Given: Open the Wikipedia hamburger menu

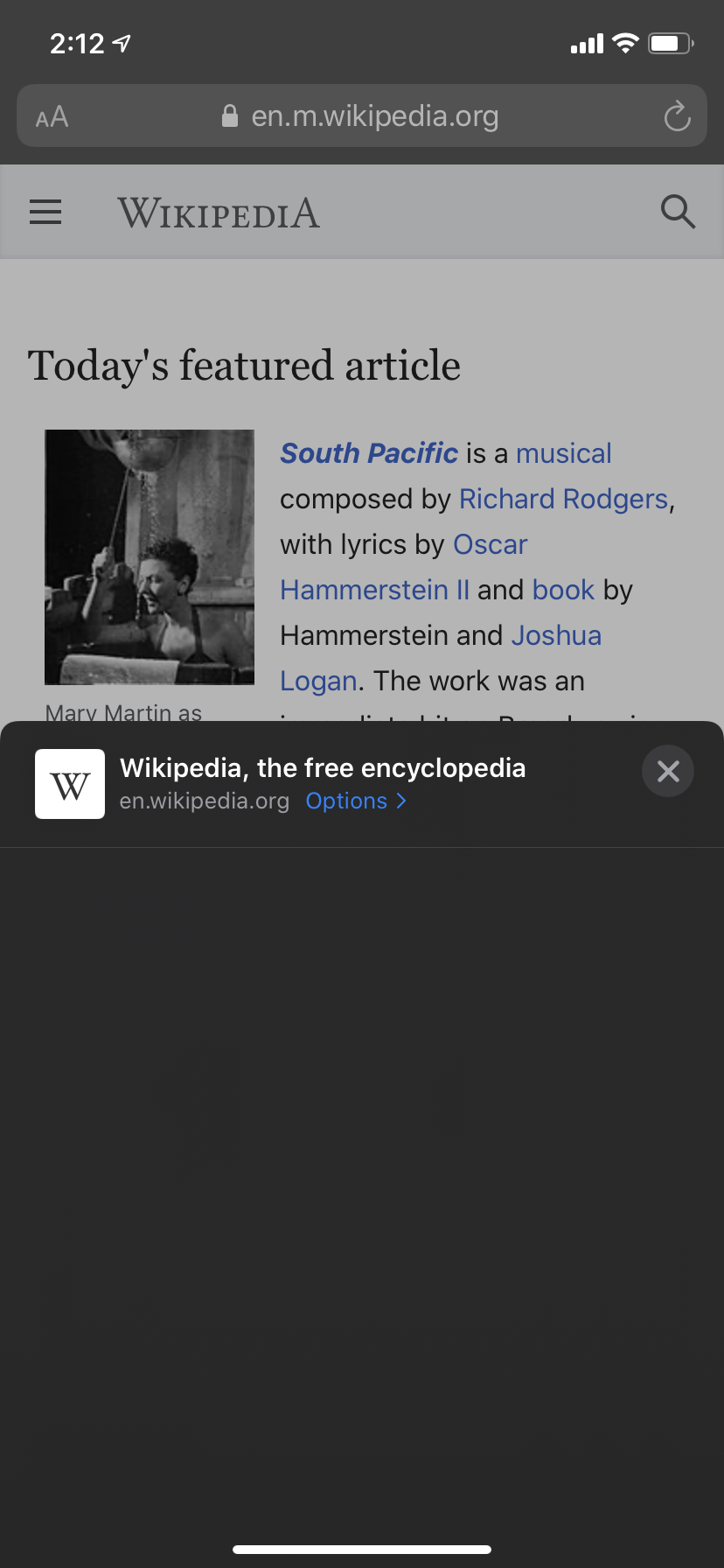Looking at the screenshot, I should click(45, 213).
